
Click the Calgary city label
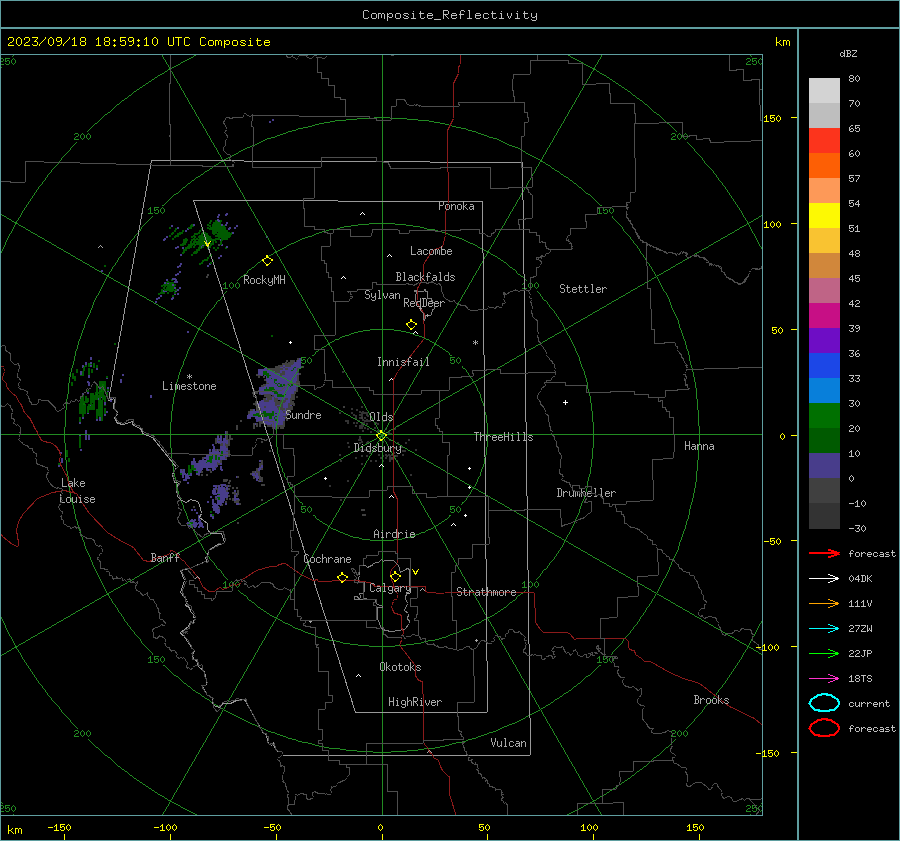390,588
